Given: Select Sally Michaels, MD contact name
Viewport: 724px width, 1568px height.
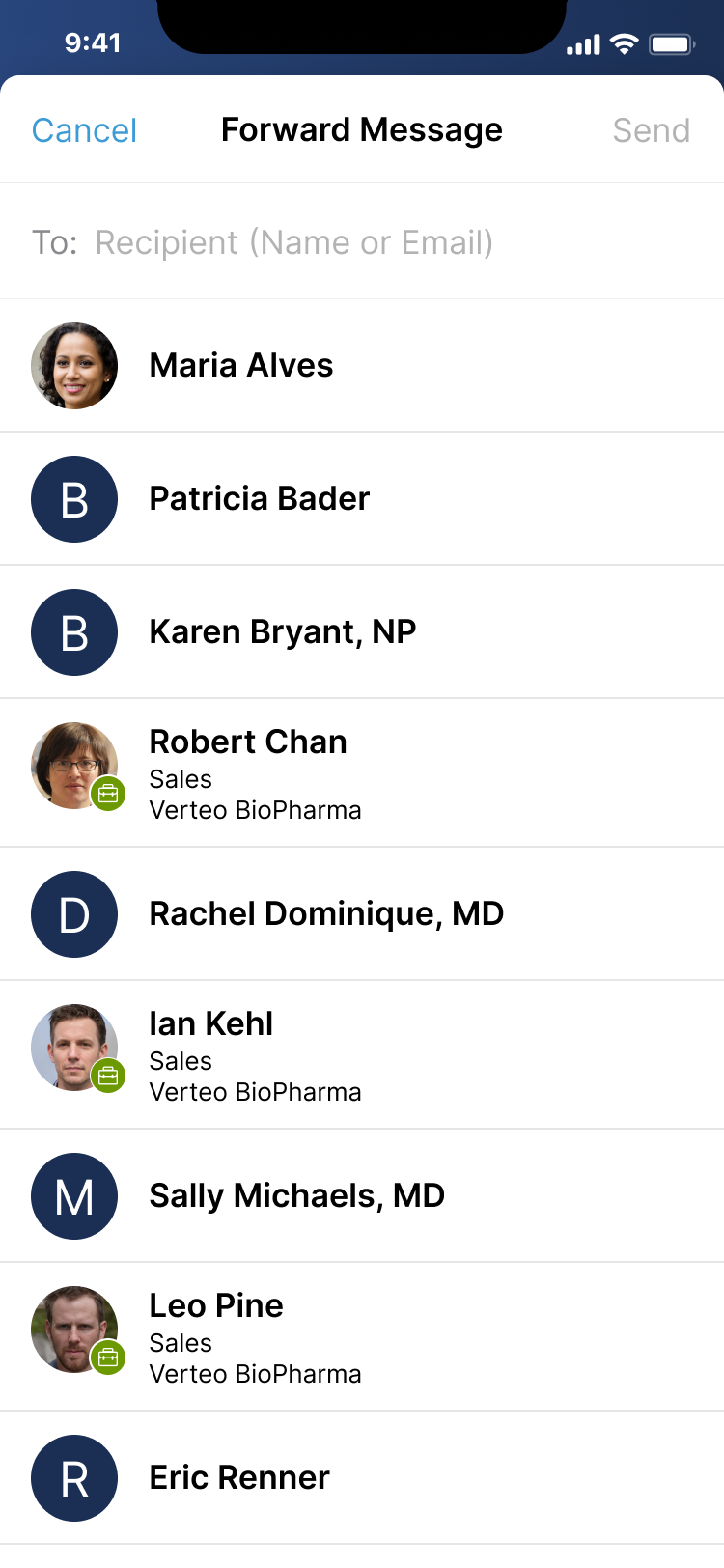Looking at the screenshot, I should 297,1196.
